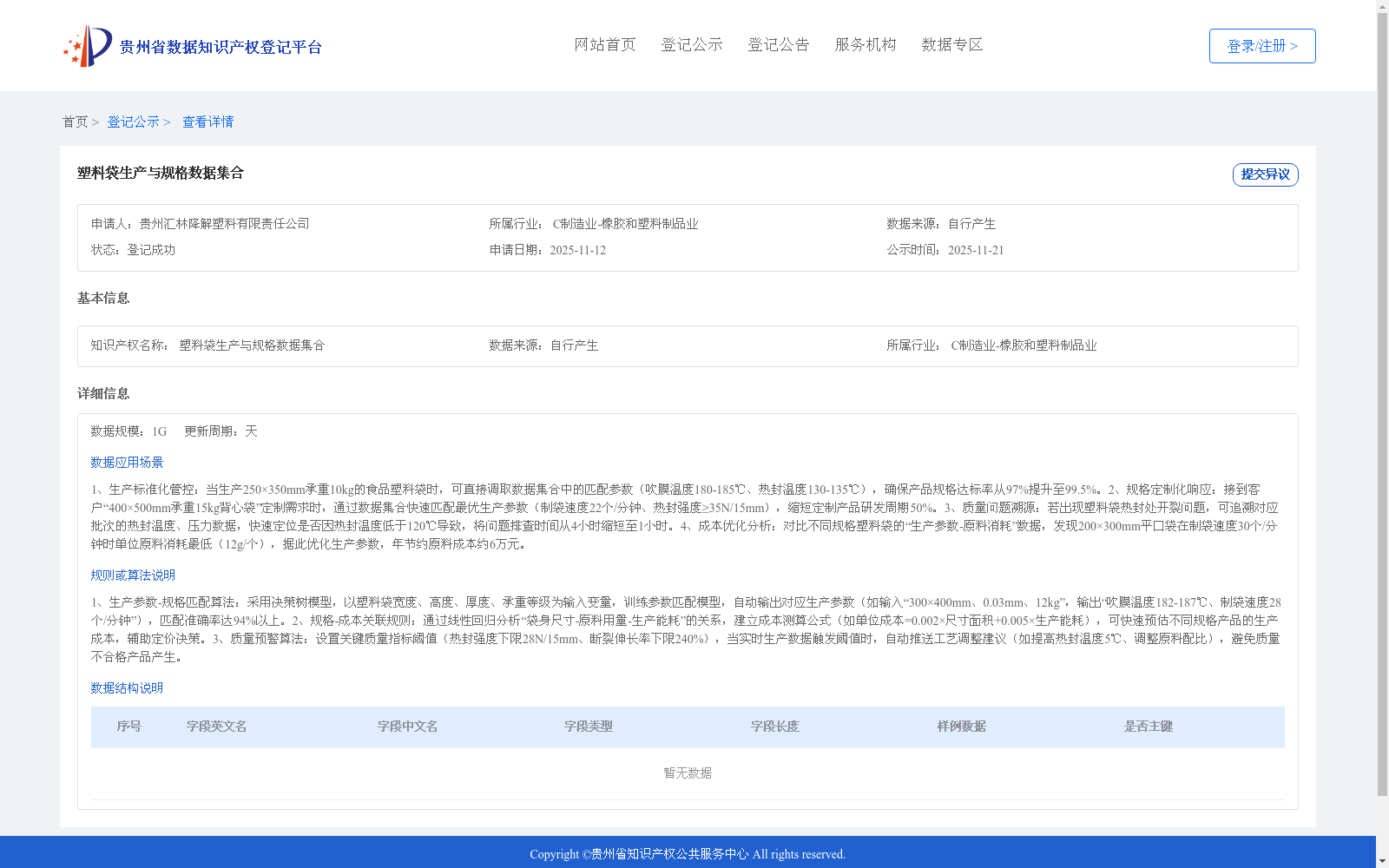Click the 字段长度 column header
Screen dimensions: 1389x868
tap(775, 727)
